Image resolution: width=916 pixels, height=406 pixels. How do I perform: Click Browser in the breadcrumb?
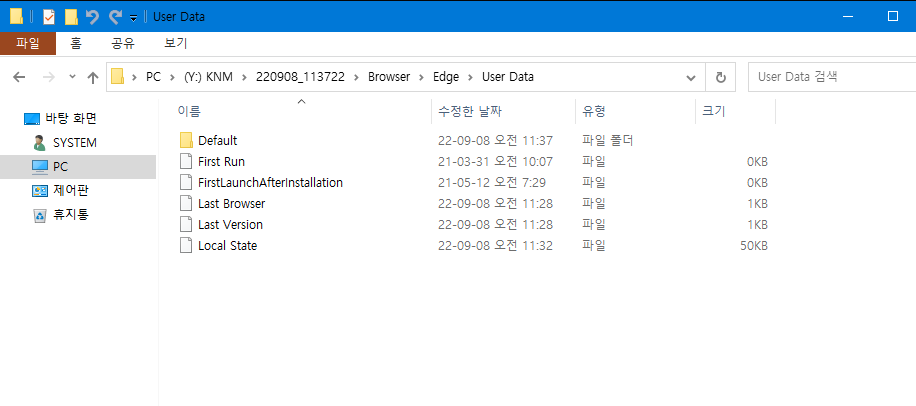[x=389, y=77]
